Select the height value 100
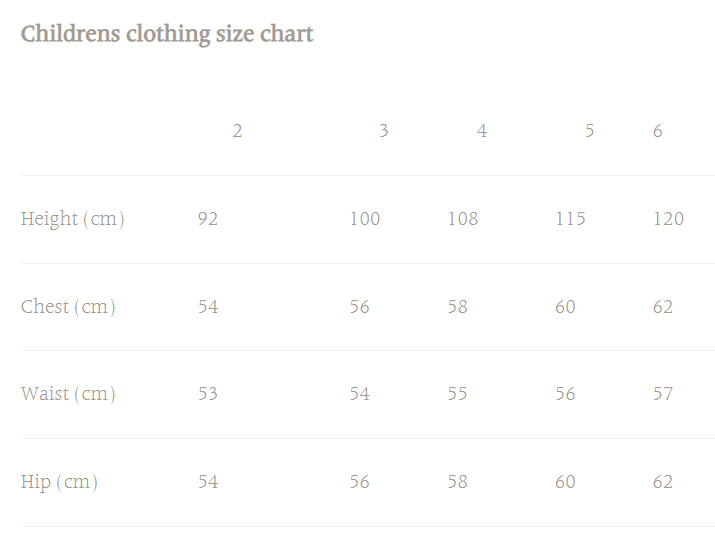This screenshot has height=533, width=715. [365, 219]
